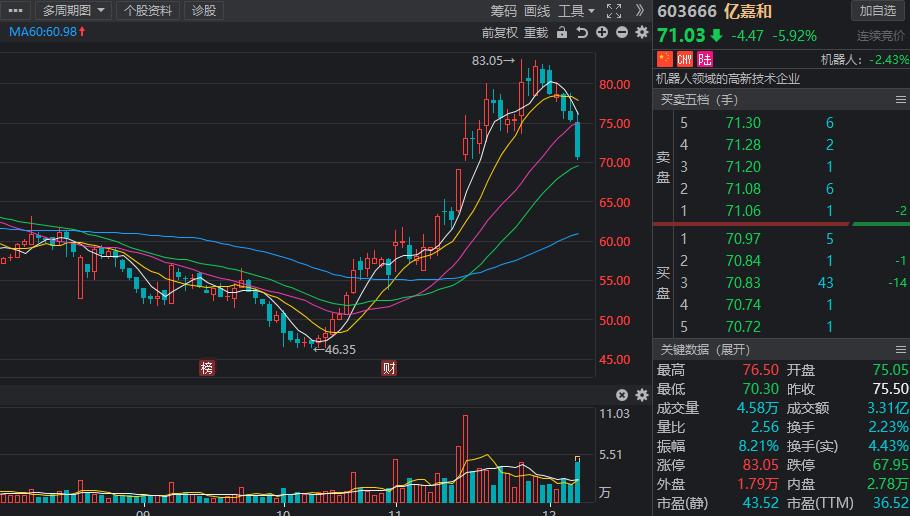The height and width of the screenshot is (516, 910).
Task: Open the three-dots more menu
Action: point(15,10)
